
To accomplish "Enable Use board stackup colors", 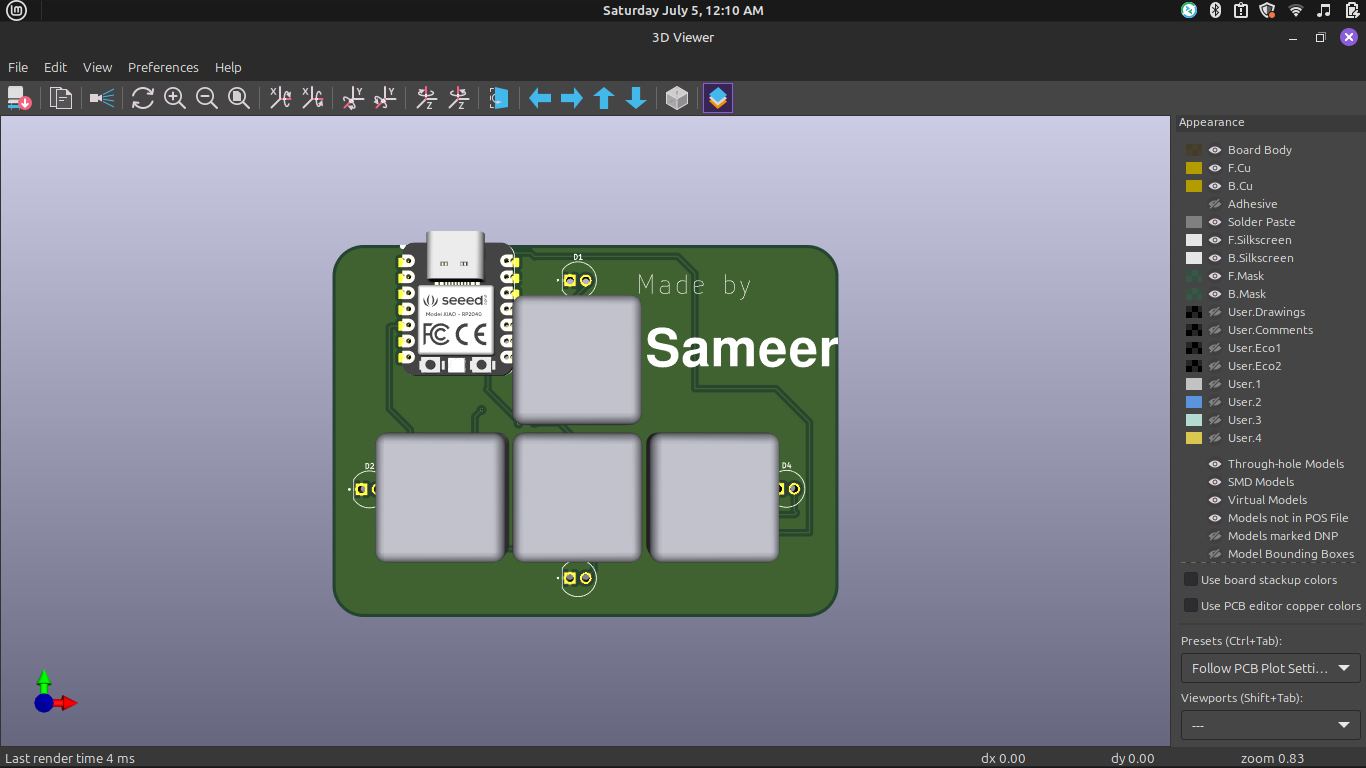I will click(1191, 580).
